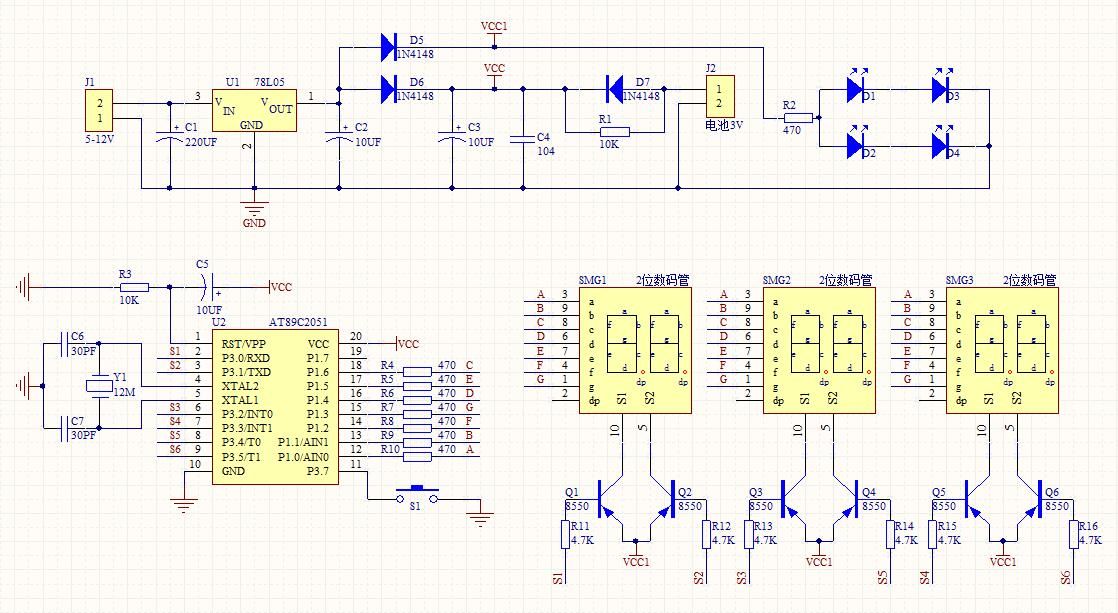Select the LED labeled D4
Viewport: 1118px width, 613px height.
coord(940,146)
